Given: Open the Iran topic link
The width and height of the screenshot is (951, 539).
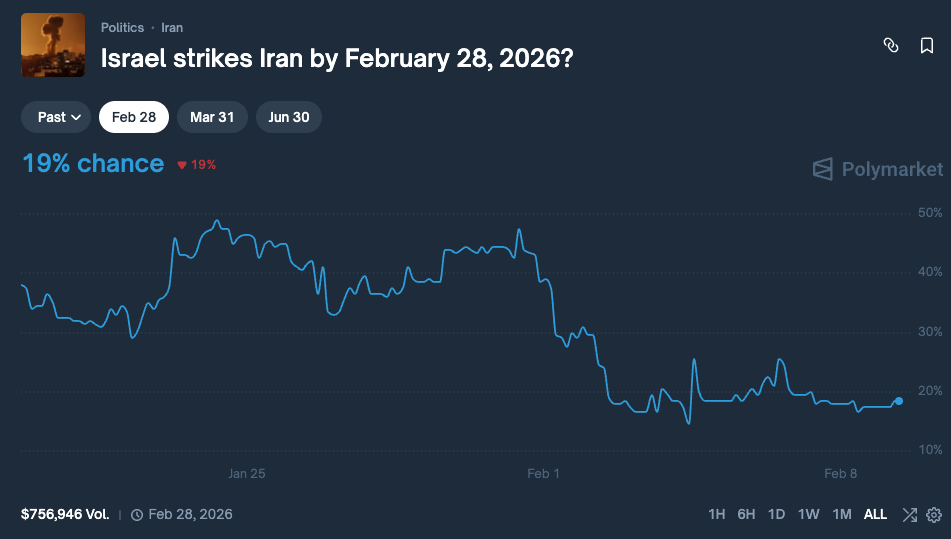Looking at the screenshot, I should click(x=172, y=28).
